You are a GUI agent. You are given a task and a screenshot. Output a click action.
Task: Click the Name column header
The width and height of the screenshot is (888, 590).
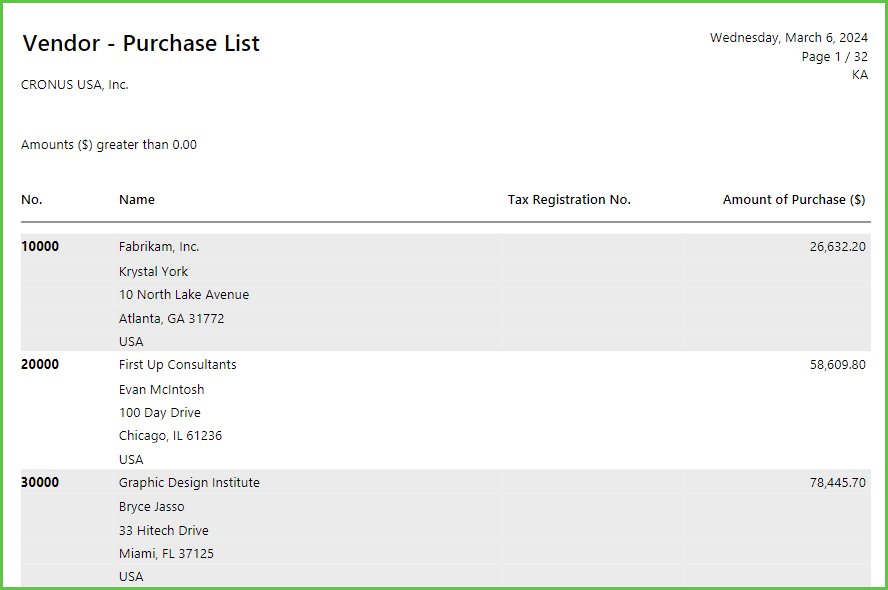(x=136, y=200)
